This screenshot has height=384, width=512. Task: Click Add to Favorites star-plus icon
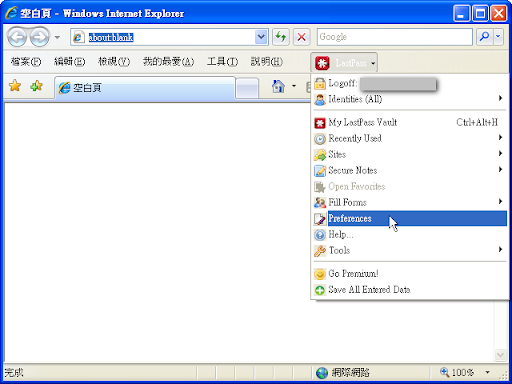[x=36, y=86]
